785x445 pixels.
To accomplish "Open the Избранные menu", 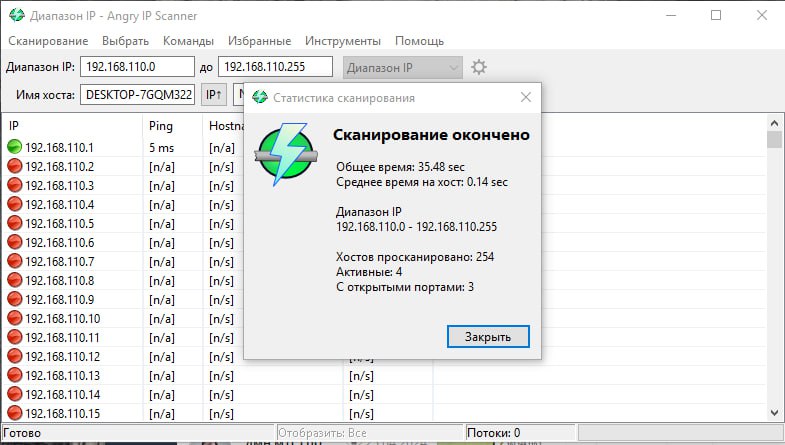I will (x=260, y=41).
